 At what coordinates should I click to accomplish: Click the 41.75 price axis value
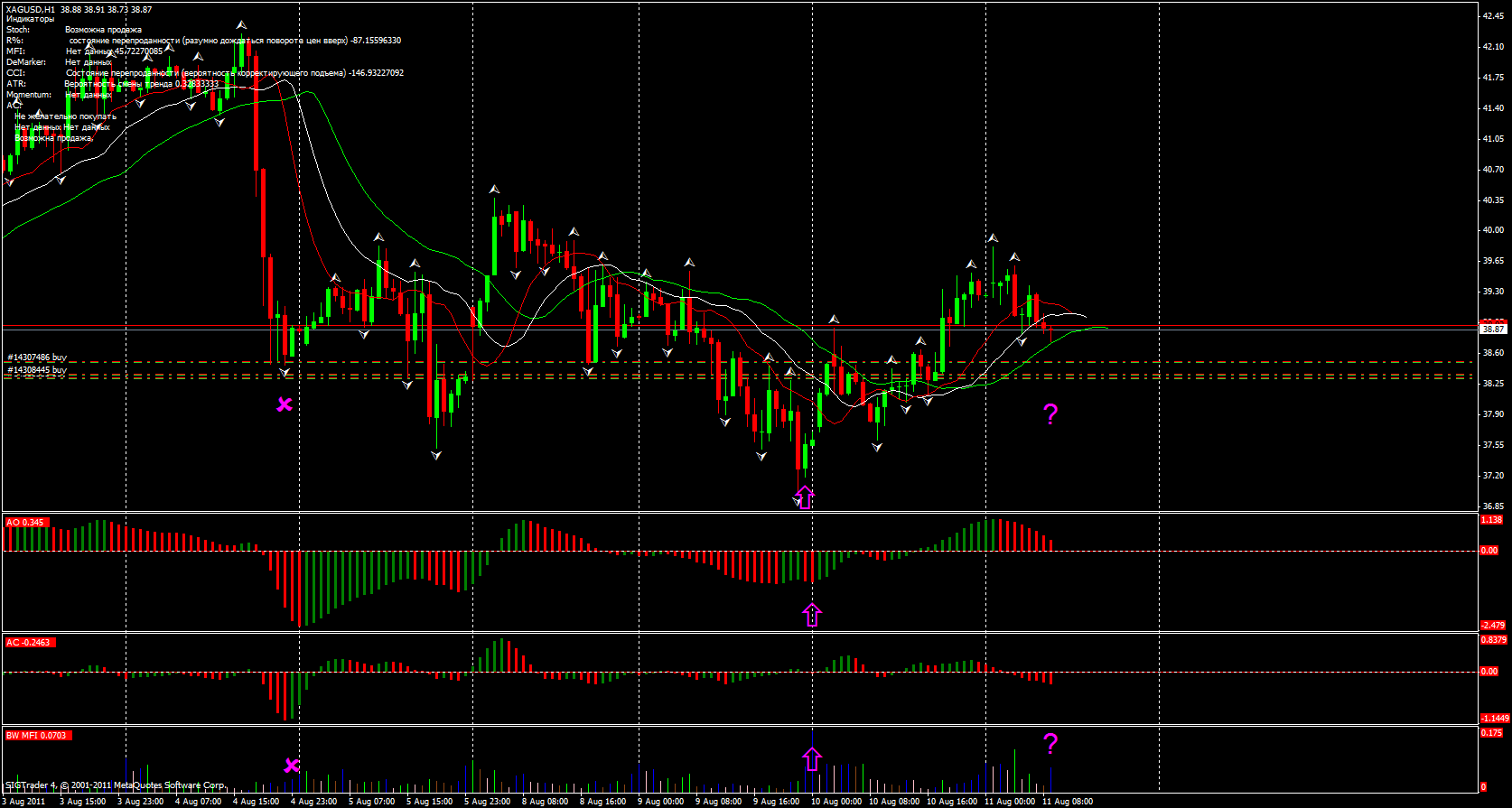tap(1493, 78)
